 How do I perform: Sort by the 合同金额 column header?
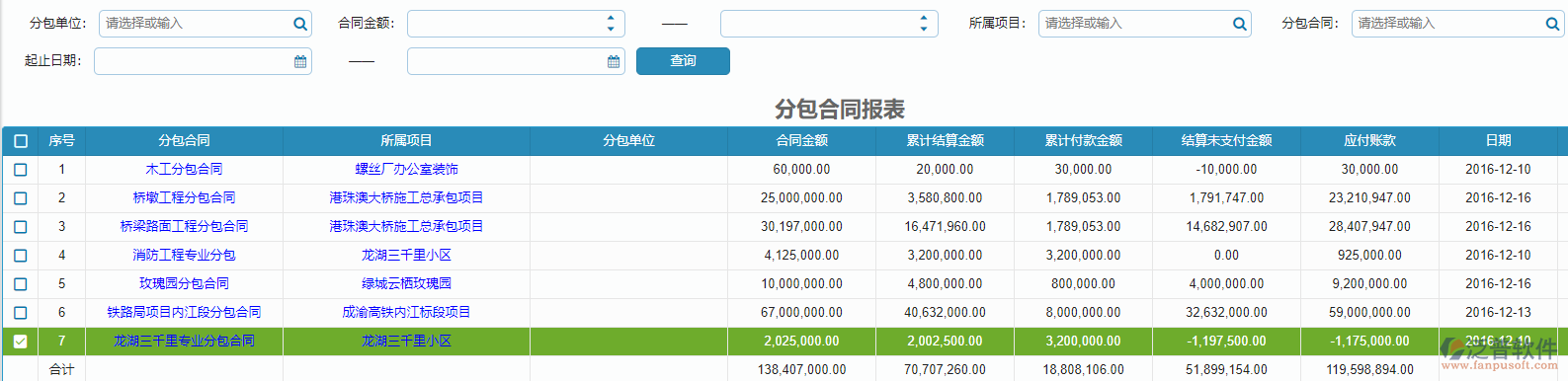[x=802, y=141]
